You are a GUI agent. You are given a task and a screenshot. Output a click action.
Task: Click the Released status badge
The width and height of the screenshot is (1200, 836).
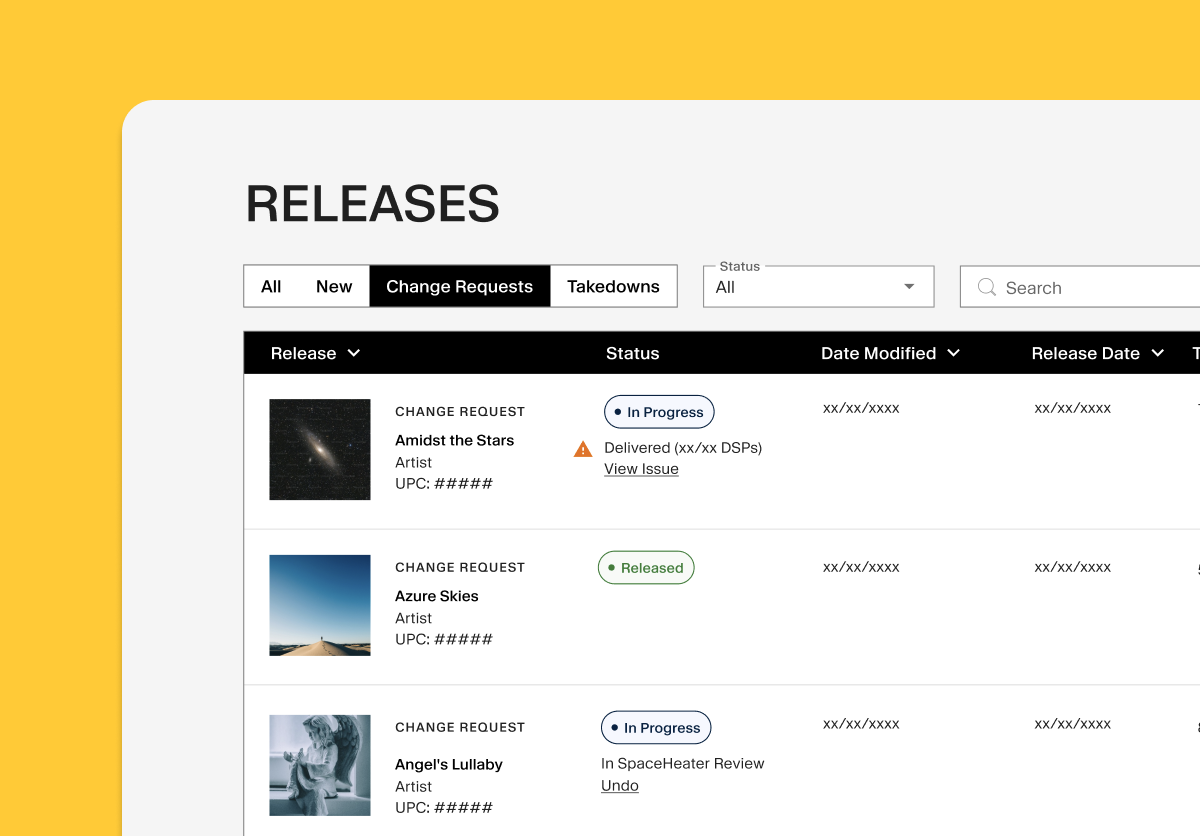(x=646, y=568)
